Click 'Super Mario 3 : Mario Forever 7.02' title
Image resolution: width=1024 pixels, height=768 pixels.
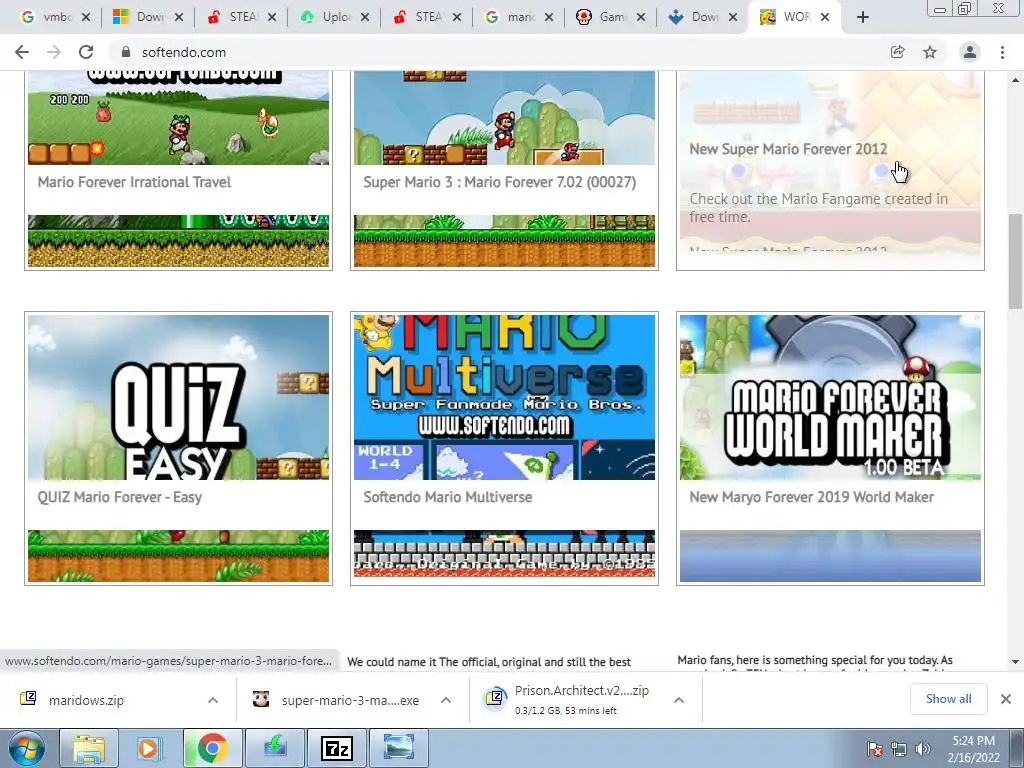(x=500, y=182)
